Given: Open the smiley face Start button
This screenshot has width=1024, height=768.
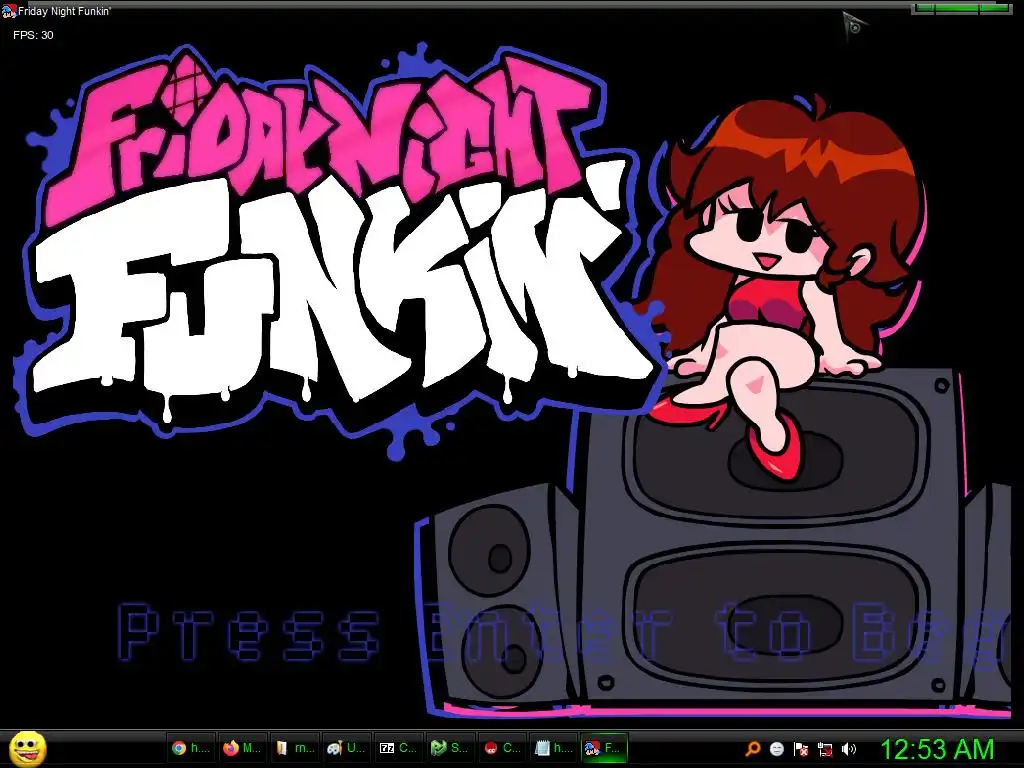Looking at the screenshot, I should pyautogui.click(x=28, y=750).
